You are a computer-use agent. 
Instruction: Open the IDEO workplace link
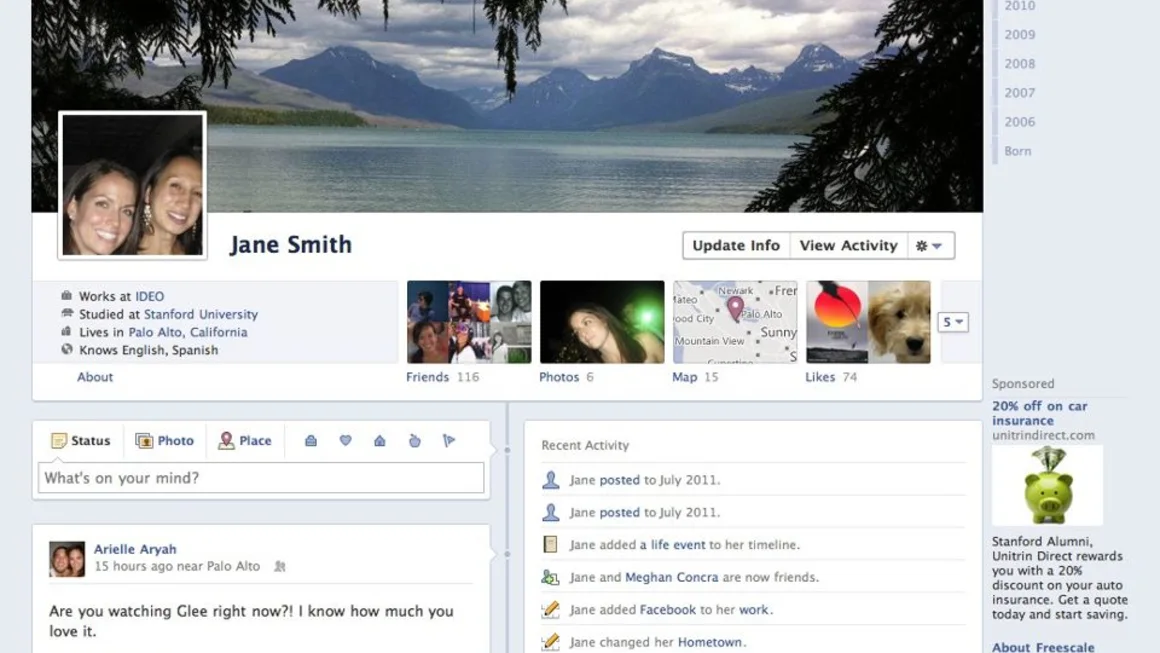point(149,296)
